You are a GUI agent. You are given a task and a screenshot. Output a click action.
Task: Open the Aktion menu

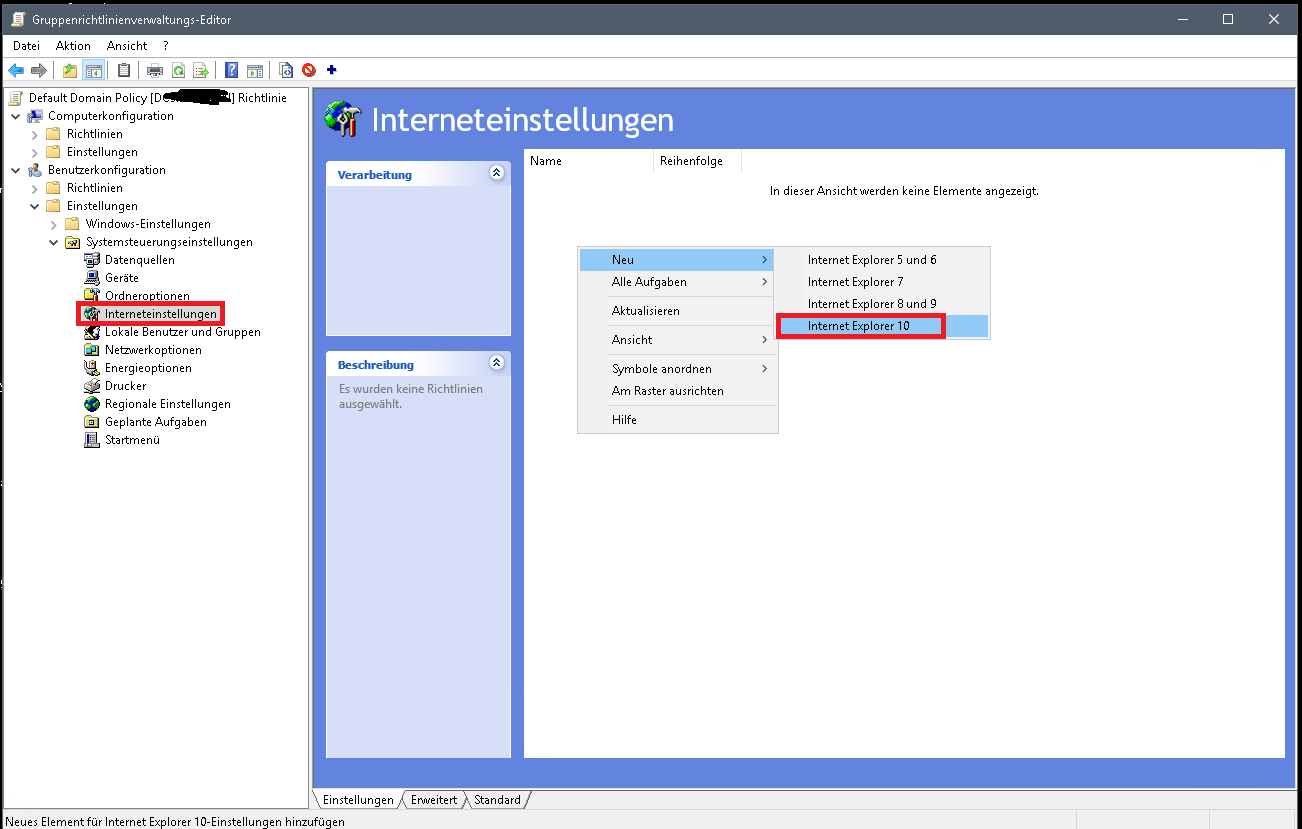[73, 46]
